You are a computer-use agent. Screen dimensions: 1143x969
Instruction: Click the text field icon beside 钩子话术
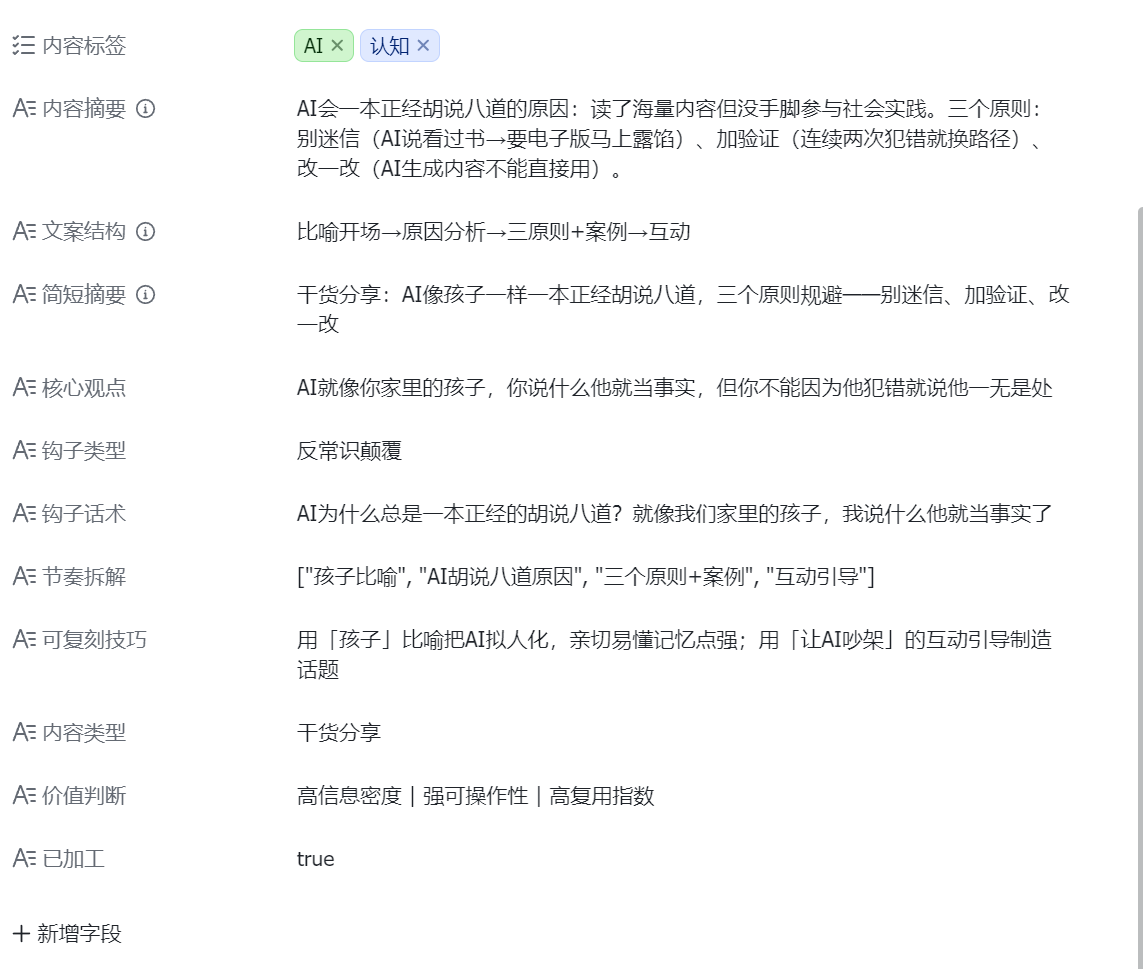coord(24,513)
